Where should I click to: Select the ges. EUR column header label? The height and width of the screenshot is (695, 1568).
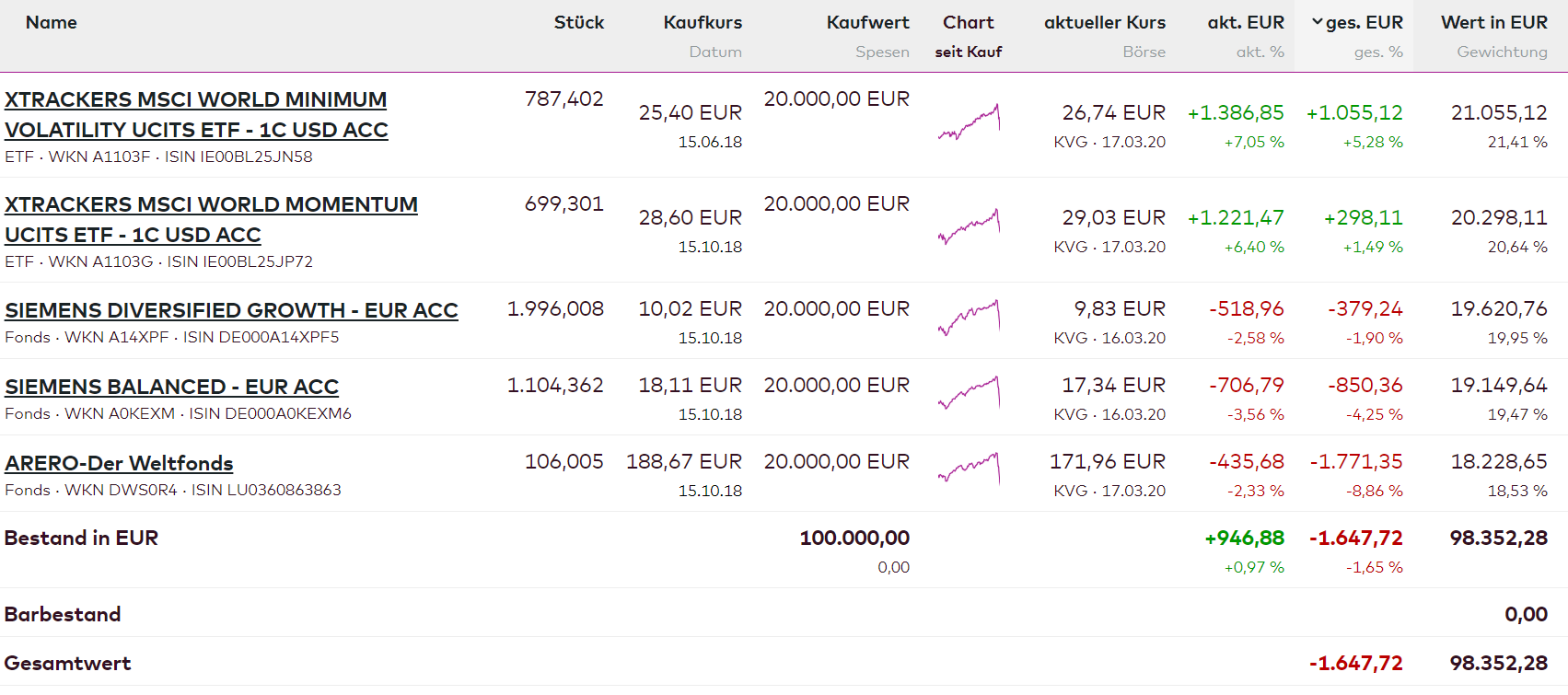pos(1365,23)
